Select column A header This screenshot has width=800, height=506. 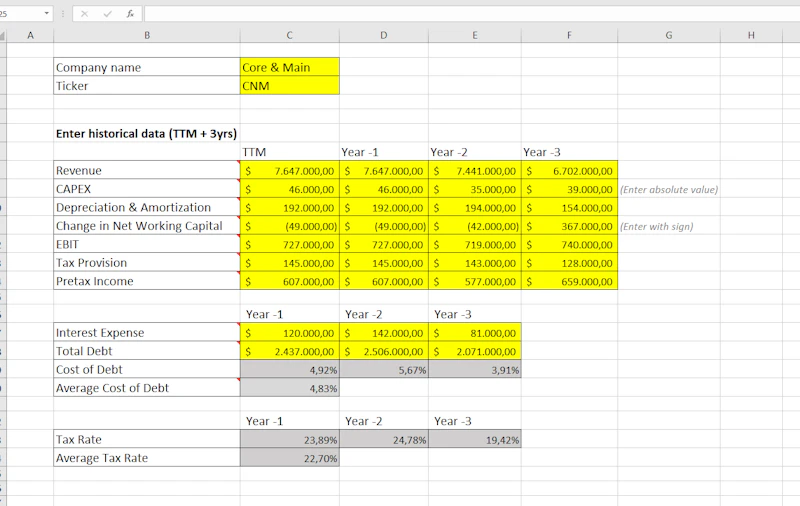tap(30, 35)
